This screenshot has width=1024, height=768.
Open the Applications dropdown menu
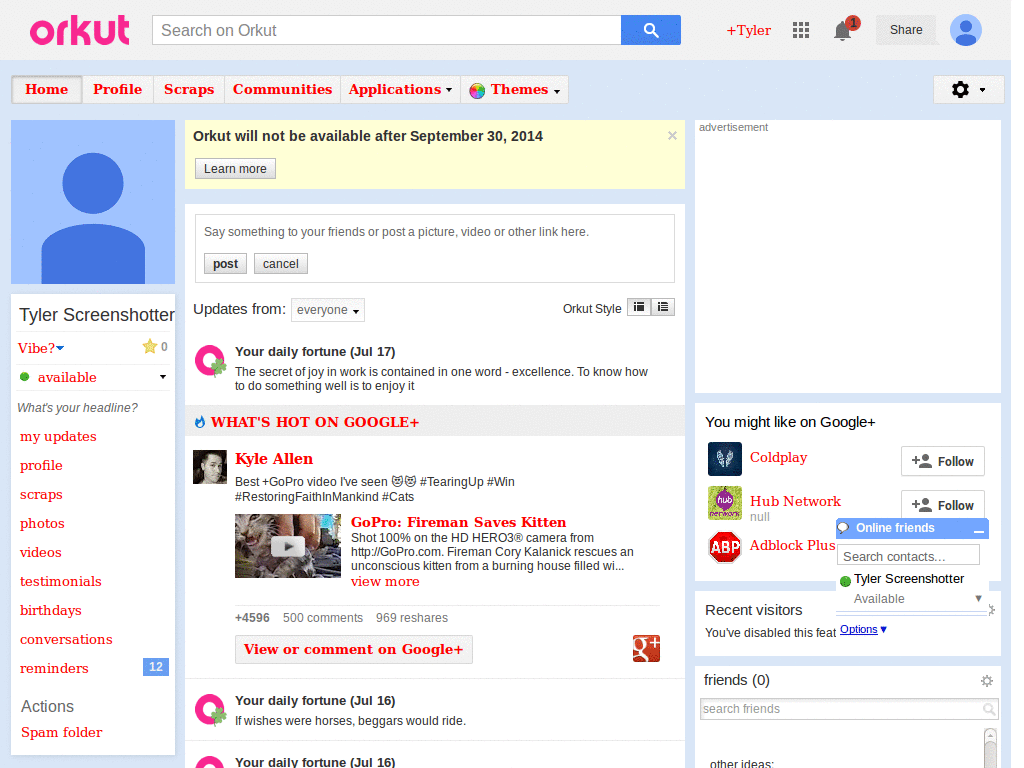click(400, 89)
